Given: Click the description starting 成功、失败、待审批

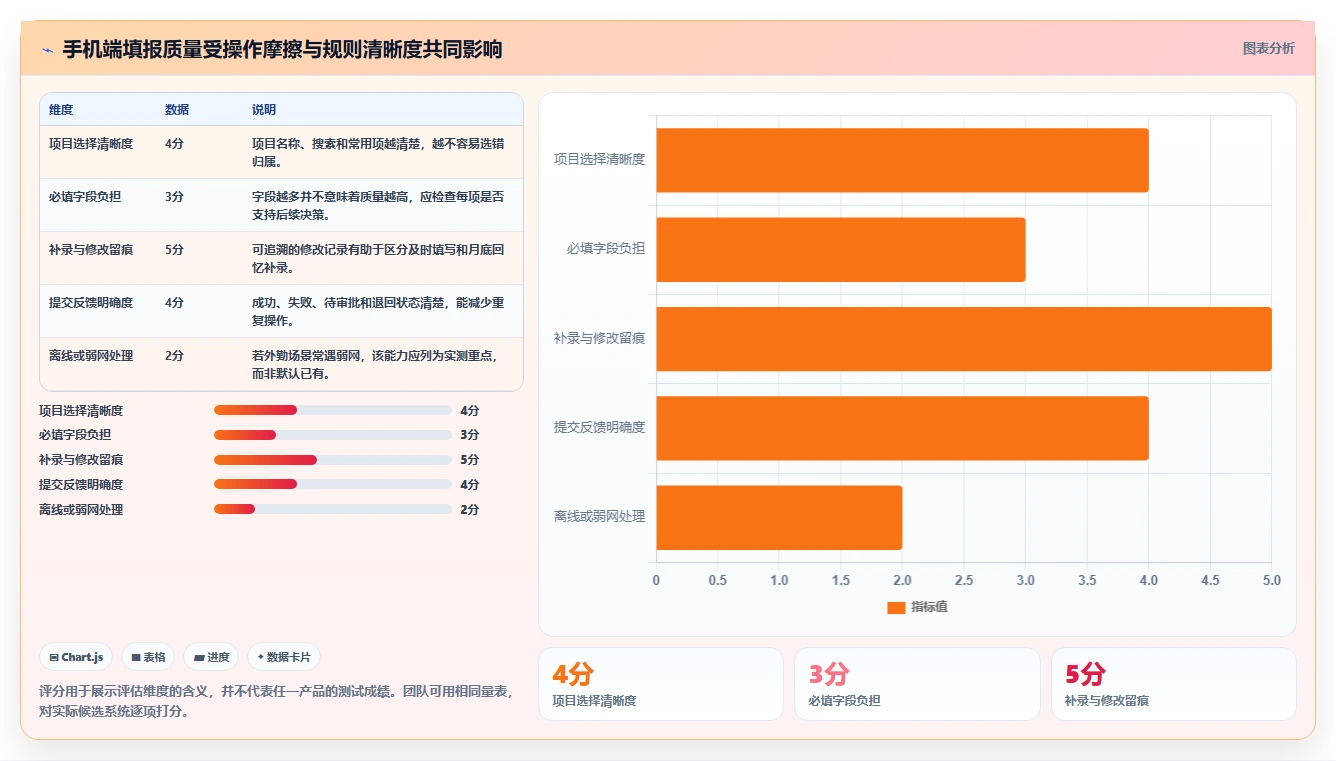Looking at the screenshot, I should 378,311.
